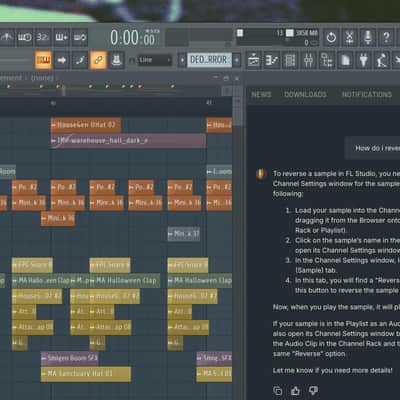Copy the chat response with copy icon
This screenshot has width=400, height=400.
point(278,390)
